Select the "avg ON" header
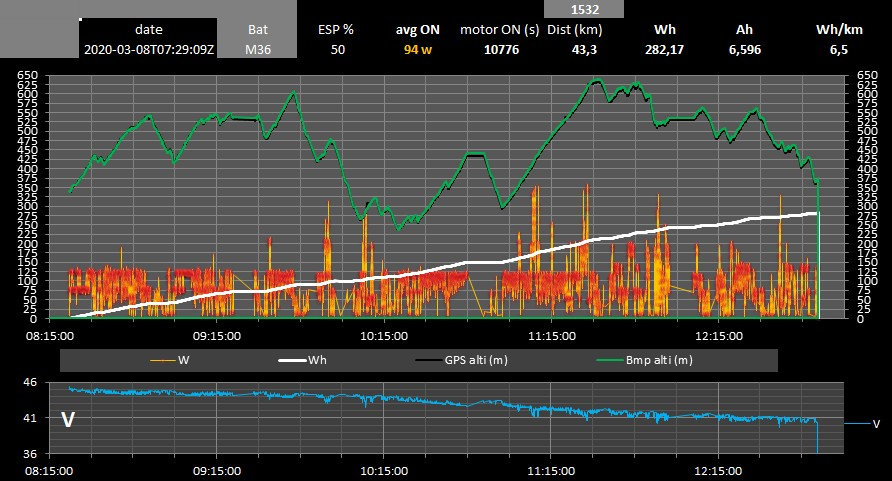 [x=418, y=30]
